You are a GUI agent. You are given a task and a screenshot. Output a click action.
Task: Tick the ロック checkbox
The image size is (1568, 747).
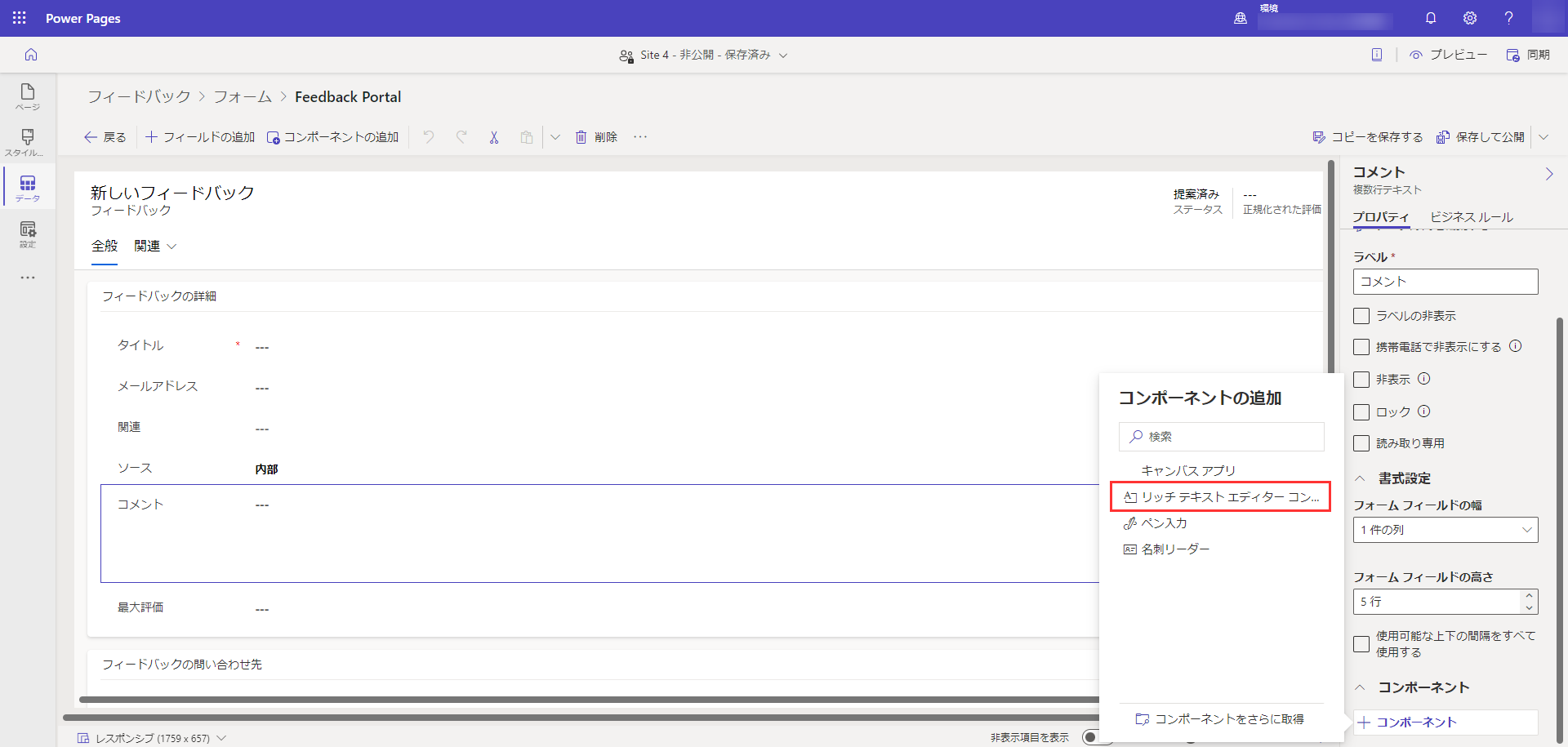point(1361,412)
